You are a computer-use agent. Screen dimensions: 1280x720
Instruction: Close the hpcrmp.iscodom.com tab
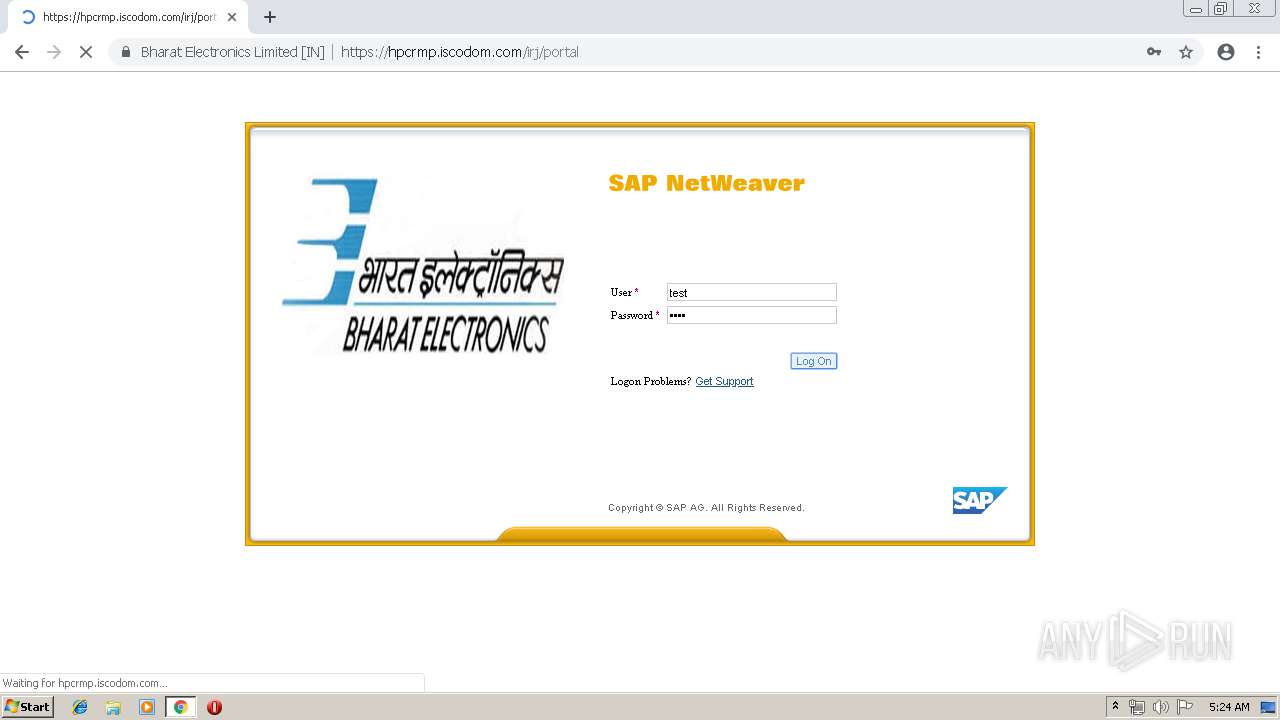point(232,17)
